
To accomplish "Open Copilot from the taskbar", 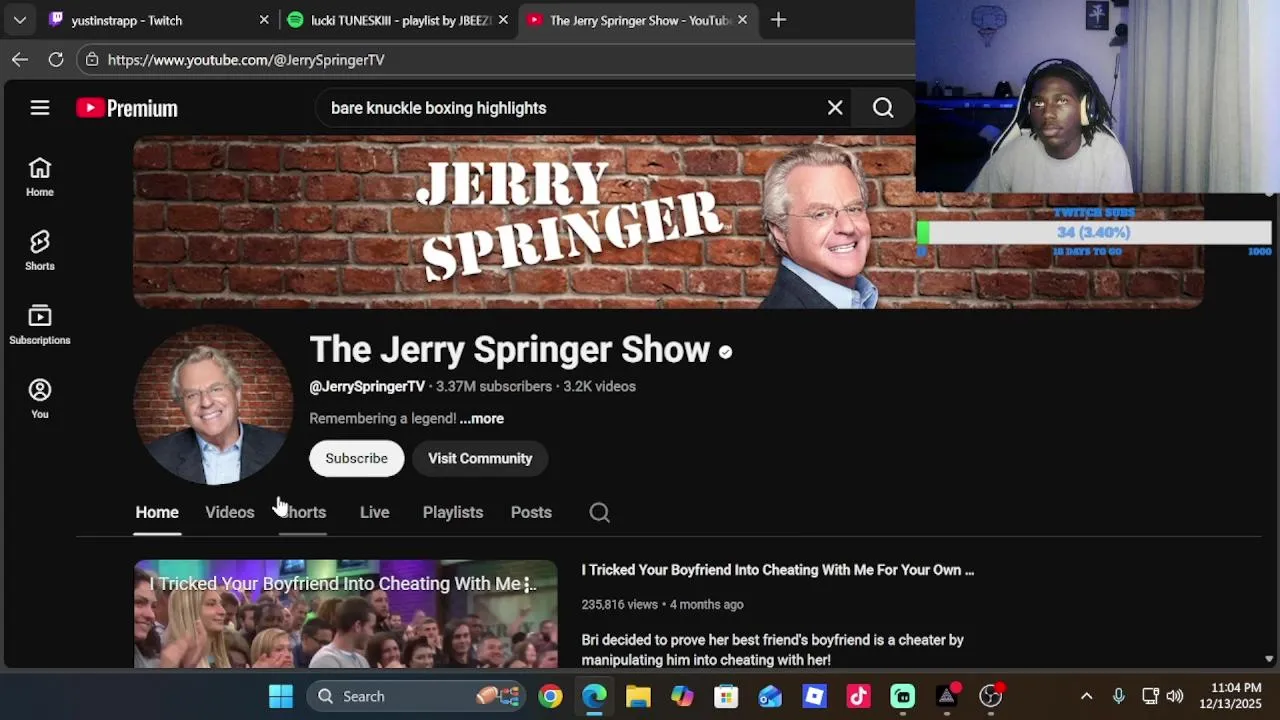I will point(682,696).
